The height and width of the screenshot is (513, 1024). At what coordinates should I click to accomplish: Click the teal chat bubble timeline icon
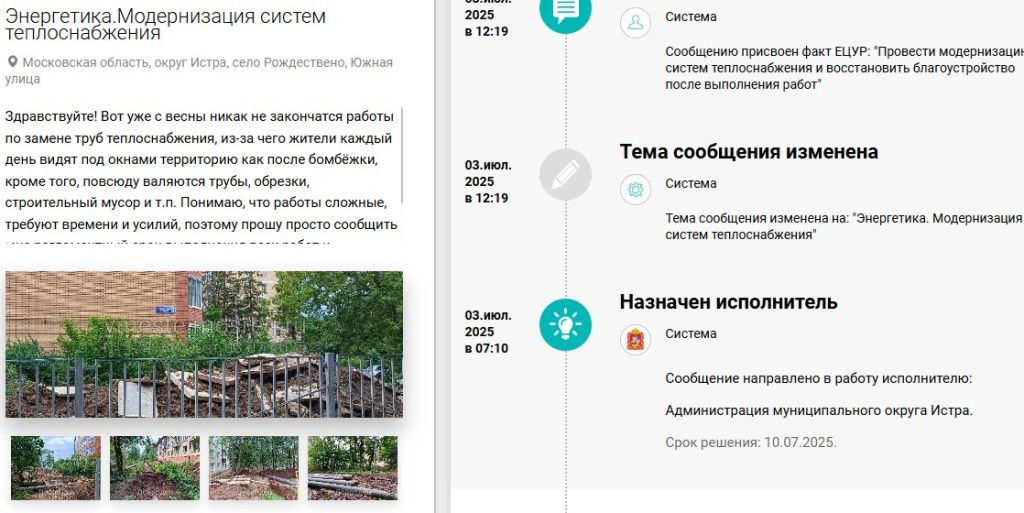tap(565, 10)
